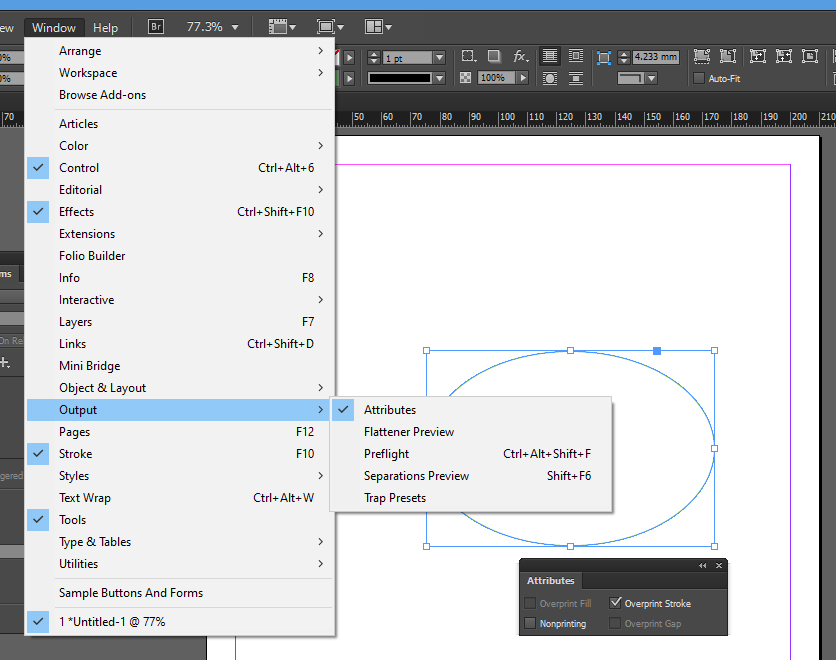Viewport: 836px width, 660px height.
Task: Select Text Wrap in the Window menu
Action: [85, 498]
